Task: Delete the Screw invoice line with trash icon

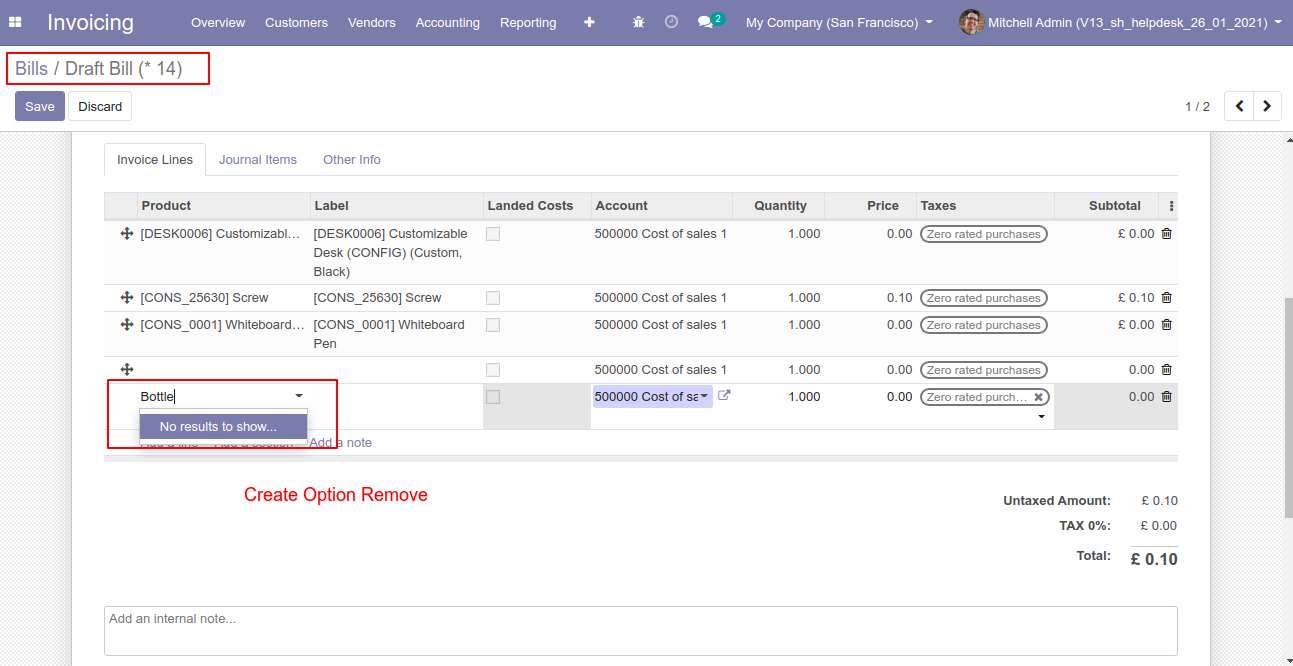Action: coord(1166,298)
